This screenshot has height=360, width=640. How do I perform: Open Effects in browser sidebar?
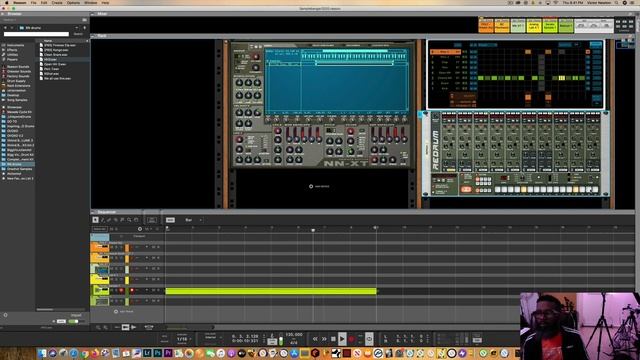click(x=12, y=50)
